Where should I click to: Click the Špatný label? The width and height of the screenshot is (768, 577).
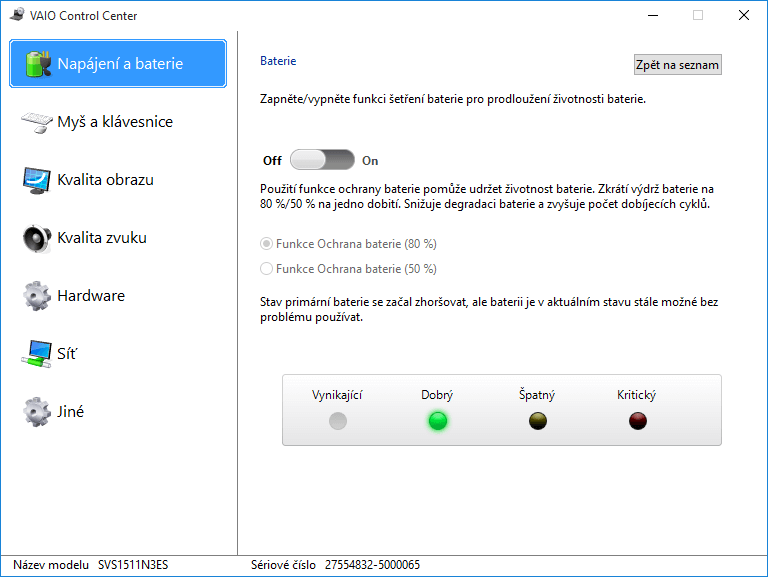pos(537,394)
